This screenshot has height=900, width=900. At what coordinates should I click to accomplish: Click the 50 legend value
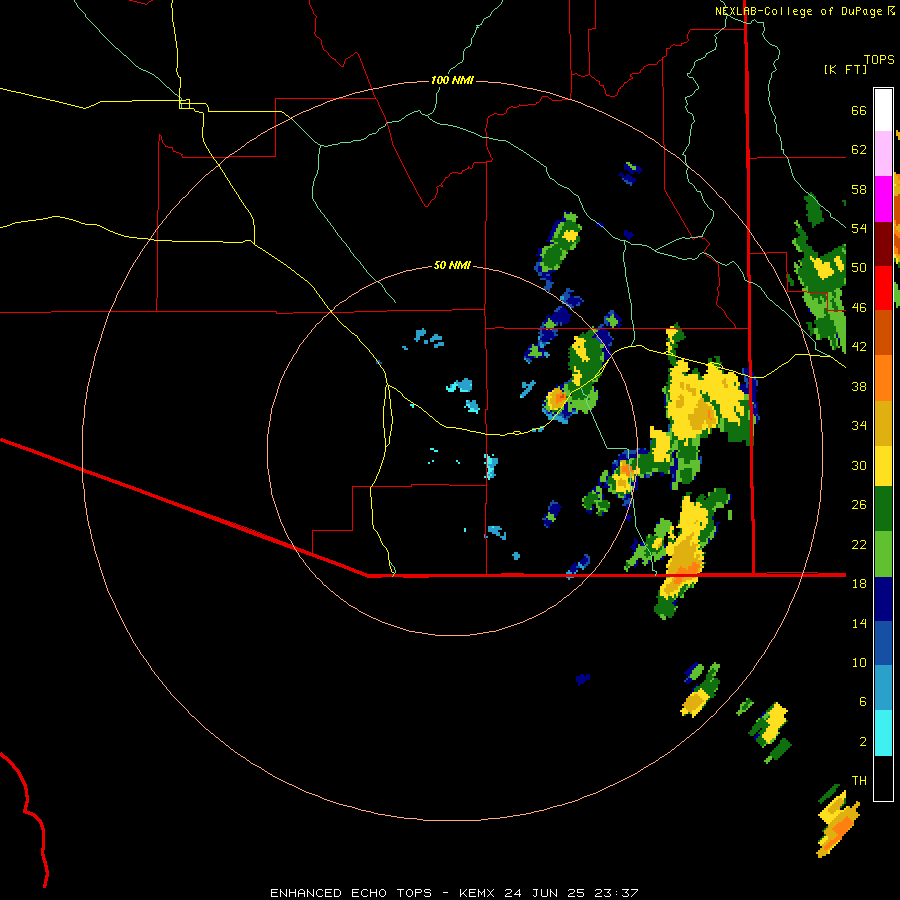click(x=859, y=268)
